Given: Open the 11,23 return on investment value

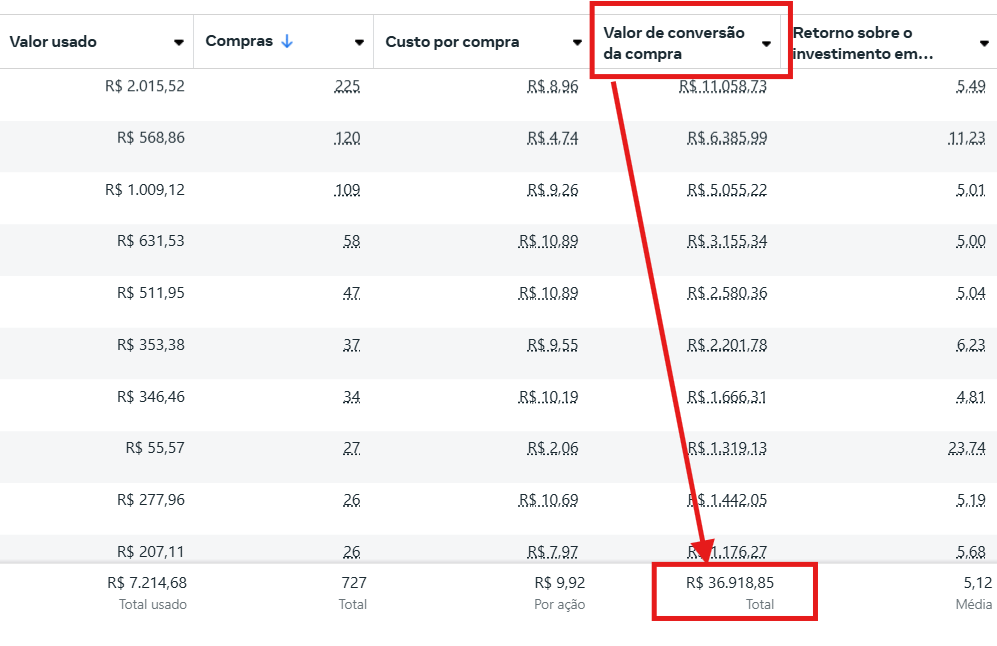Looking at the screenshot, I should [966, 138].
